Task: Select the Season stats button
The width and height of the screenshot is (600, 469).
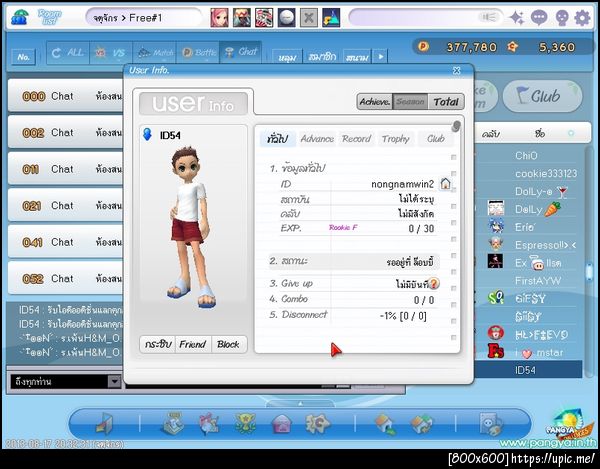Action: [x=410, y=102]
